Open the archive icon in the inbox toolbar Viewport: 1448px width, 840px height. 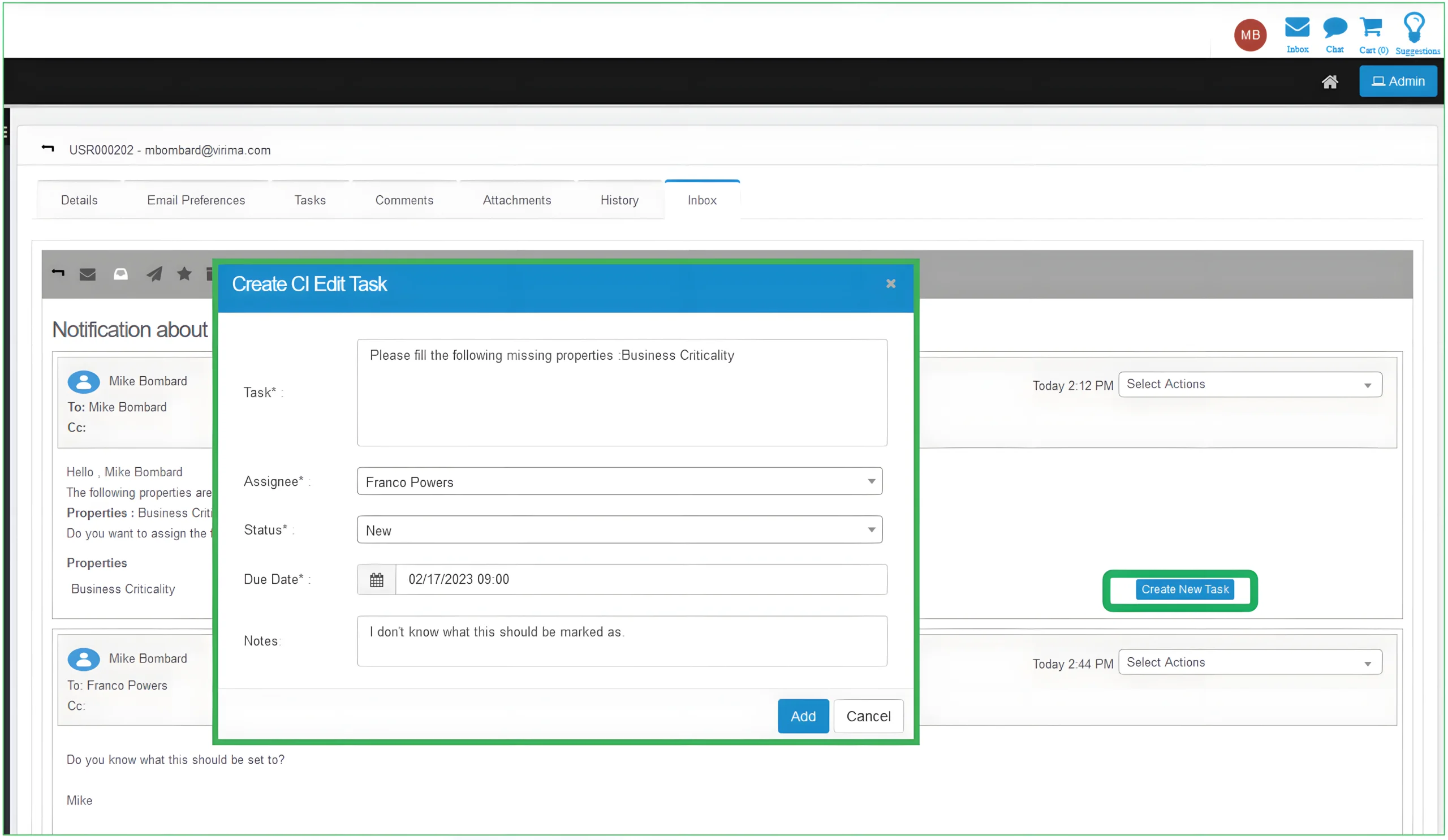click(x=120, y=274)
